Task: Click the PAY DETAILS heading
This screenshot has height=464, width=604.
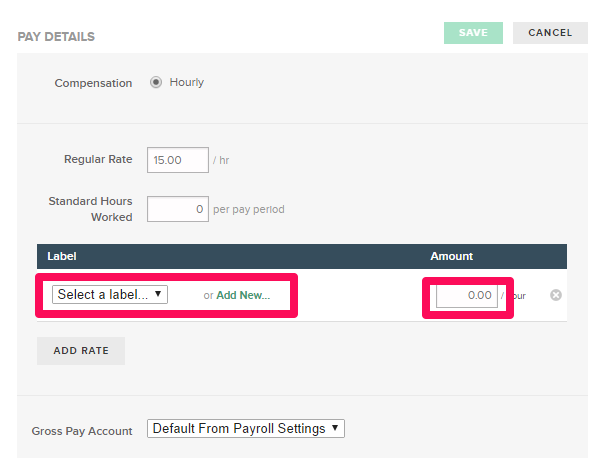Action: point(56,37)
